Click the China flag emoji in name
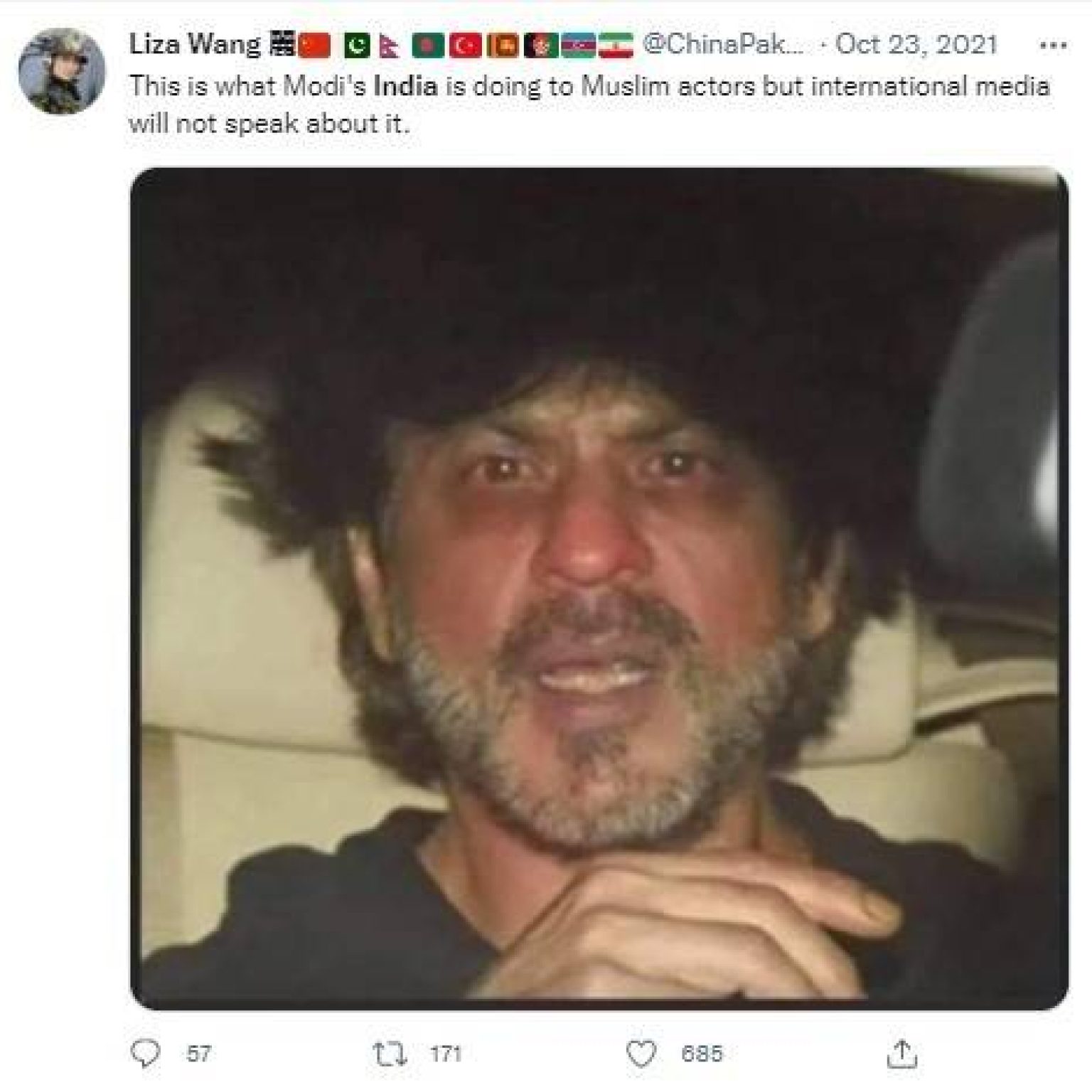 [314, 45]
